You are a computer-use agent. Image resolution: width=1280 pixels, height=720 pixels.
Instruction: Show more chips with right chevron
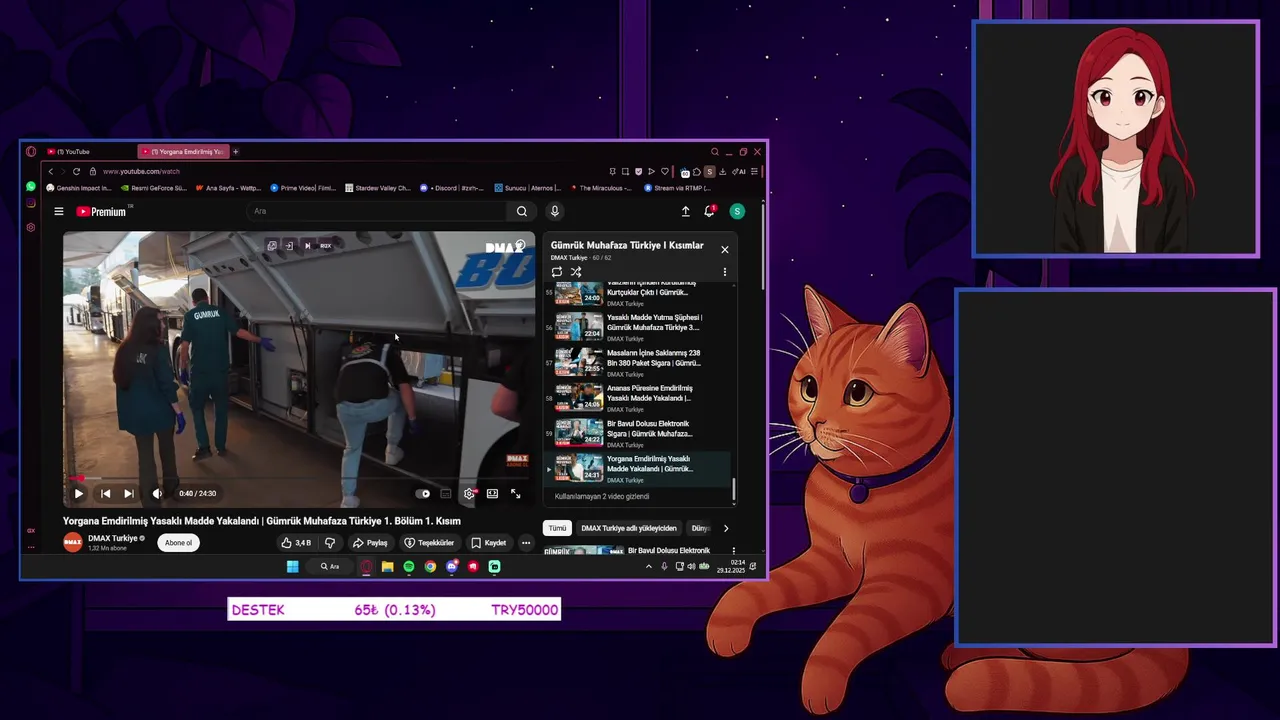pos(726,528)
